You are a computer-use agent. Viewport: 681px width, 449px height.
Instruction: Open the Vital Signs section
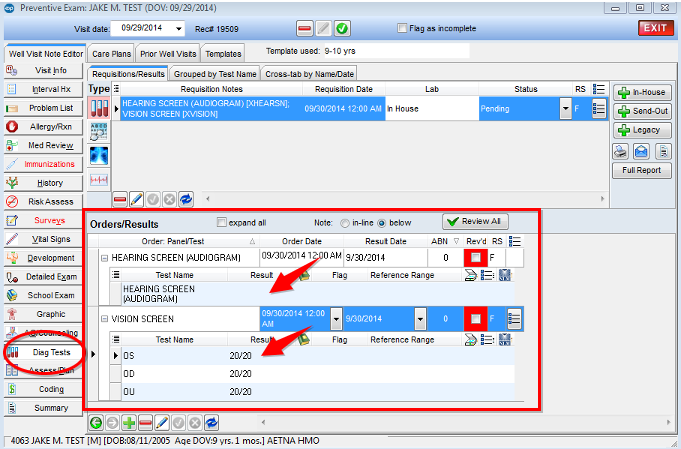coord(43,239)
